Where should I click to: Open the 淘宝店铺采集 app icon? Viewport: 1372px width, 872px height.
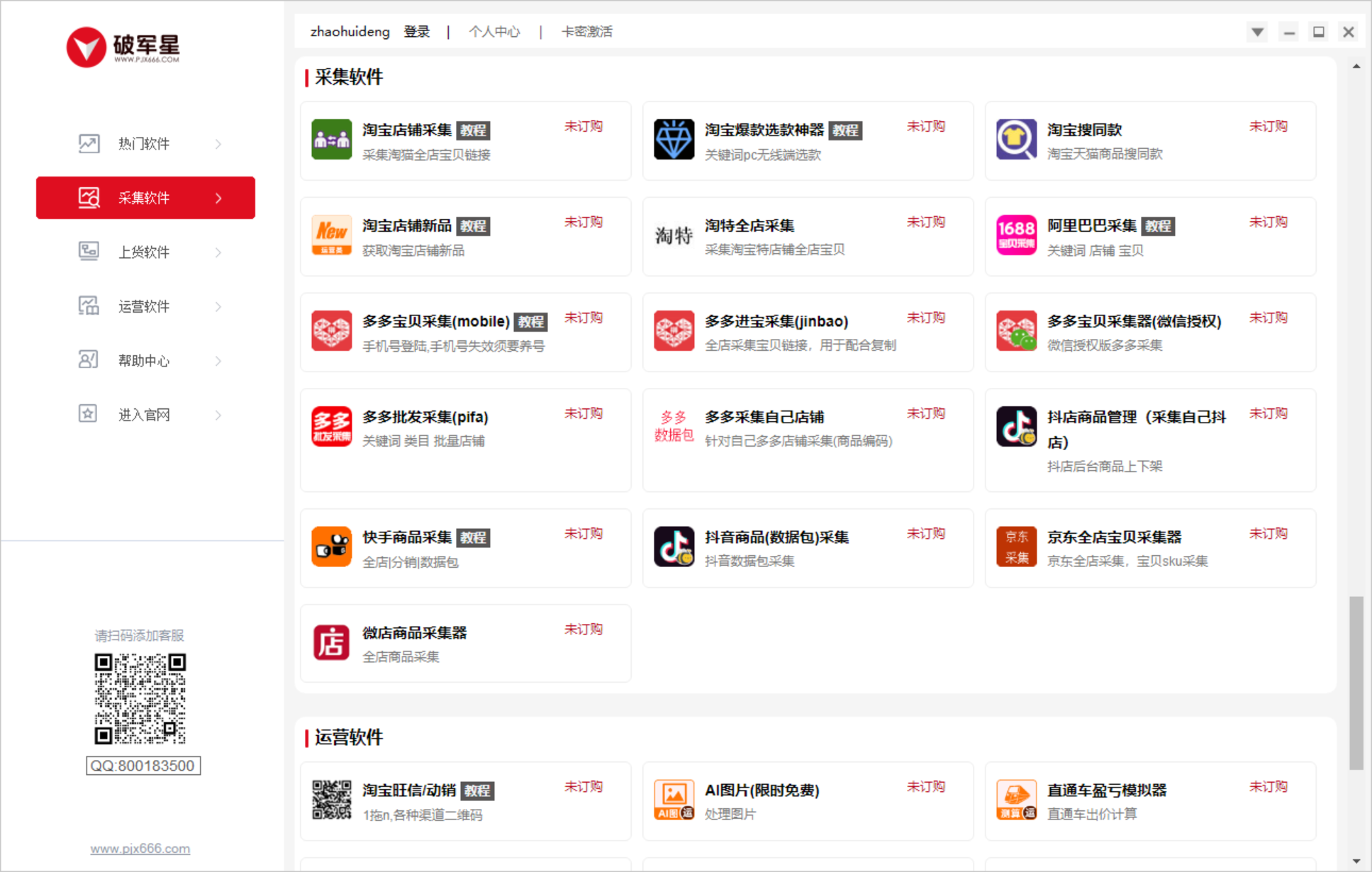coord(331,140)
